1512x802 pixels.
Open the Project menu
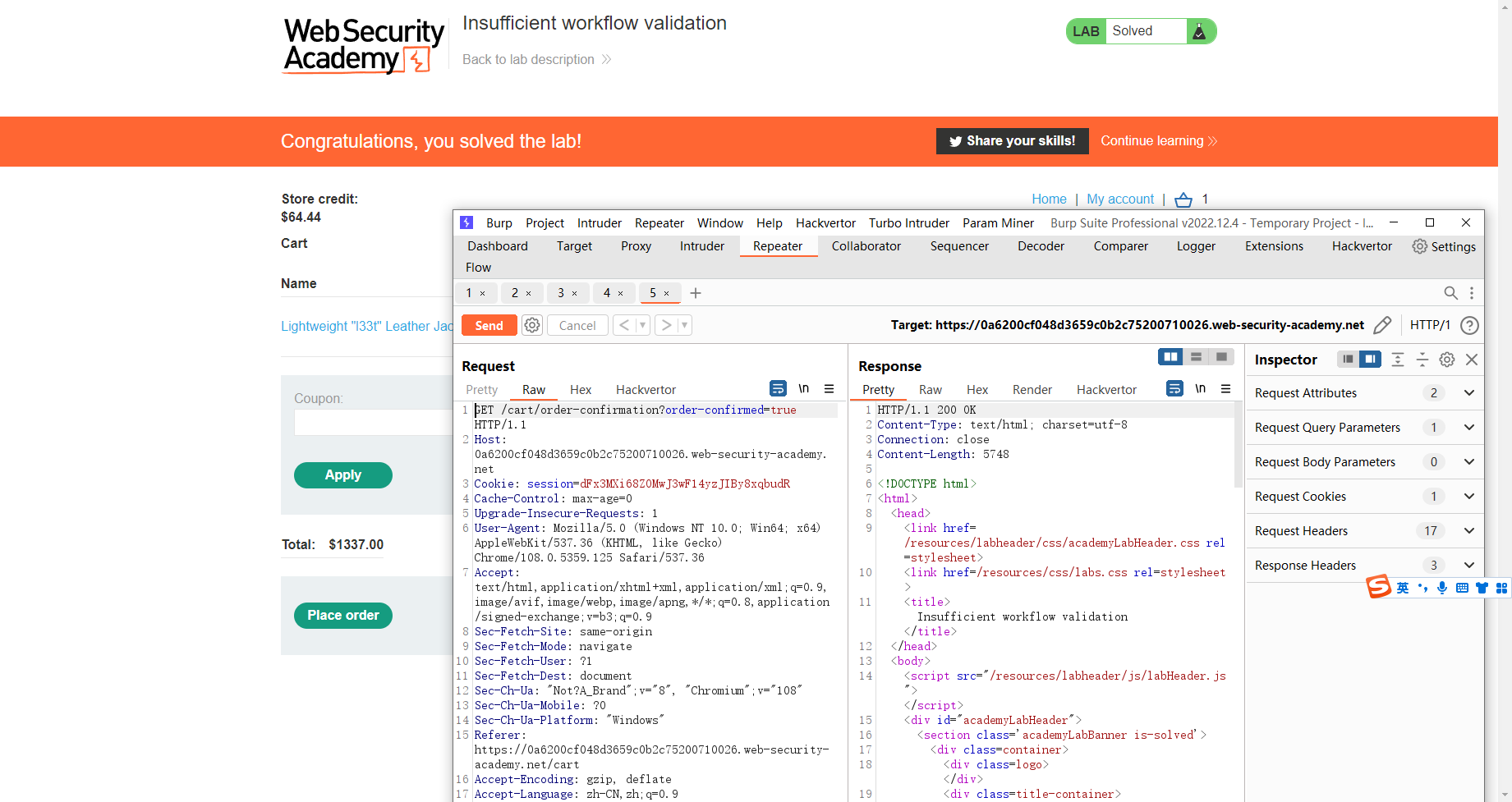(x=545, y=223)
